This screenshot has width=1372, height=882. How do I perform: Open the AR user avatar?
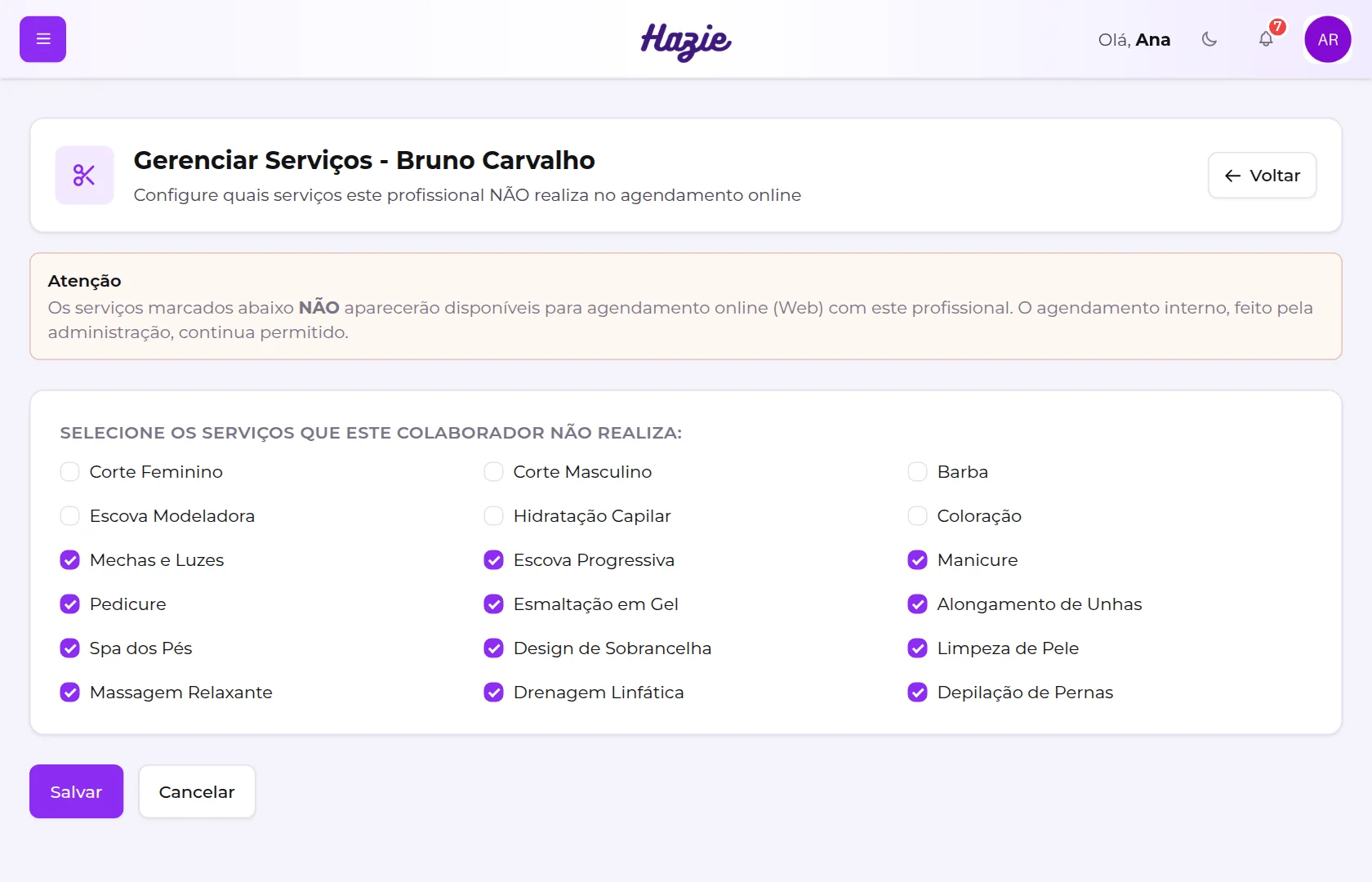pos(1328,39)
